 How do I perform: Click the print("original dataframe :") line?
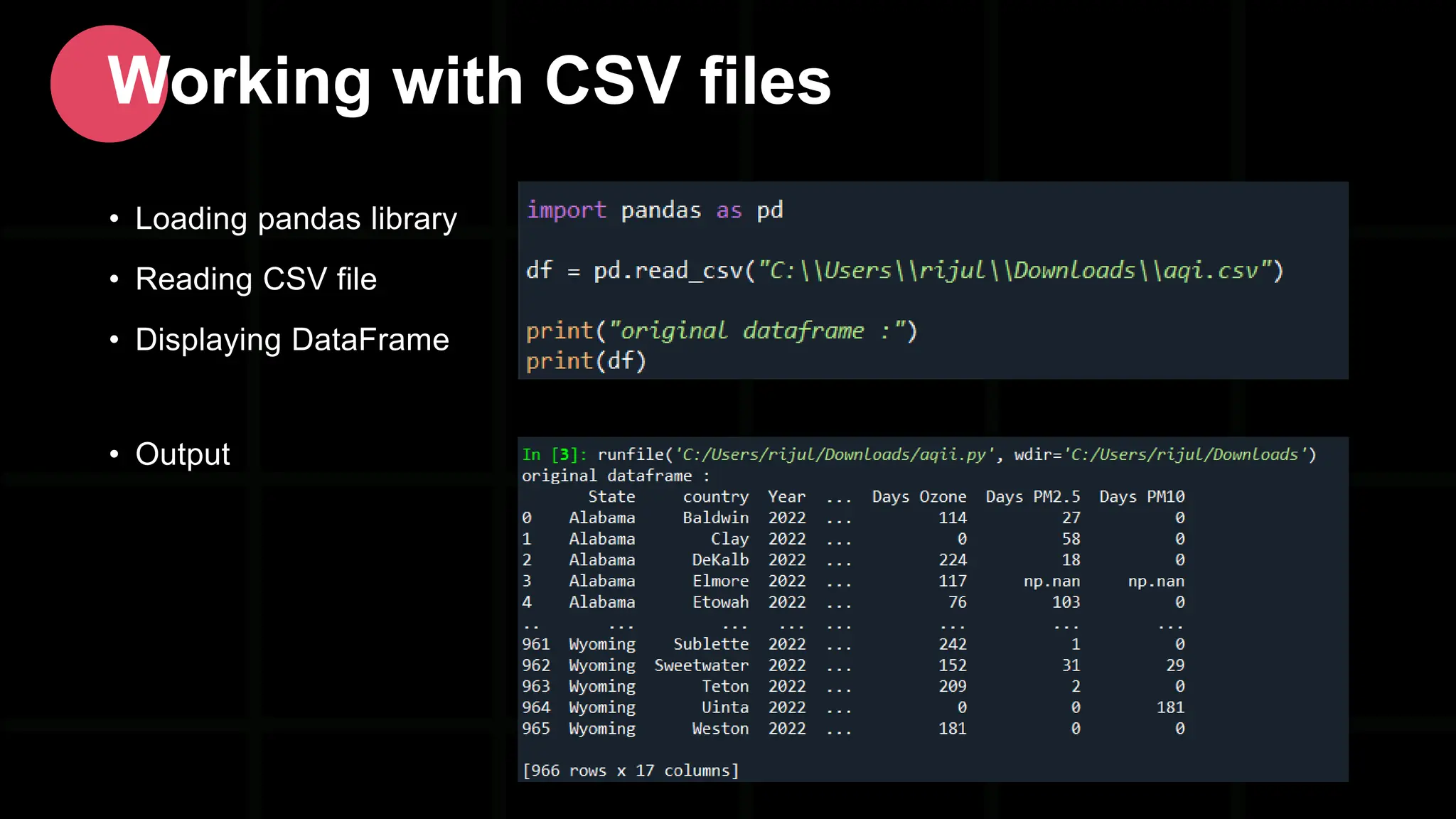[722, 331]
